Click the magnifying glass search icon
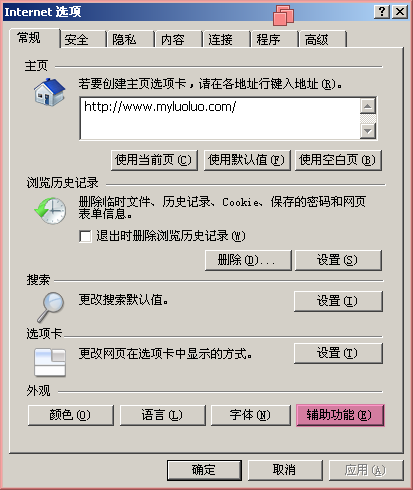413x490 pixels. (x=51, y=307)
